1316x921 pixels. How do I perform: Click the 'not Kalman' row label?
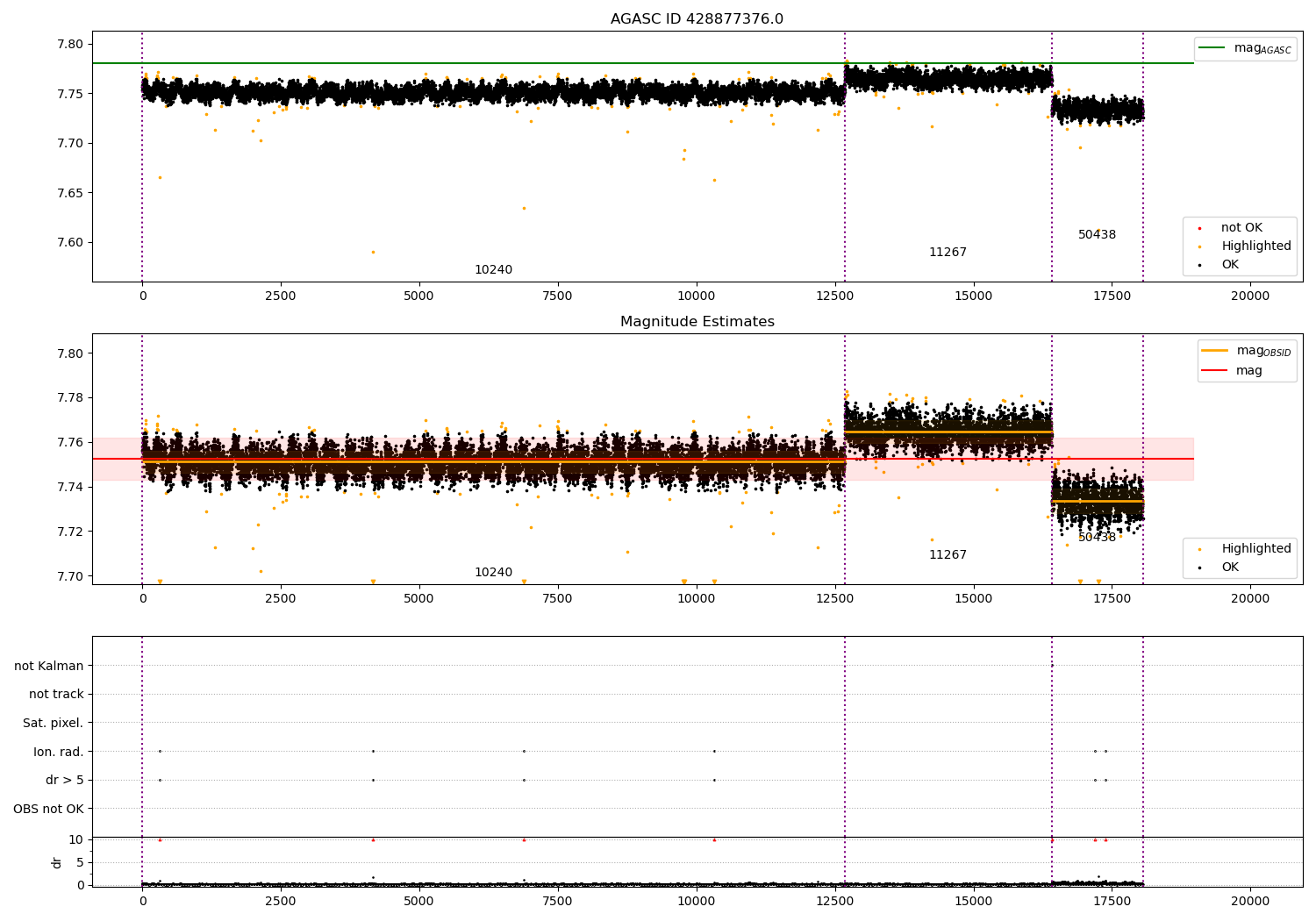[49, 666]
